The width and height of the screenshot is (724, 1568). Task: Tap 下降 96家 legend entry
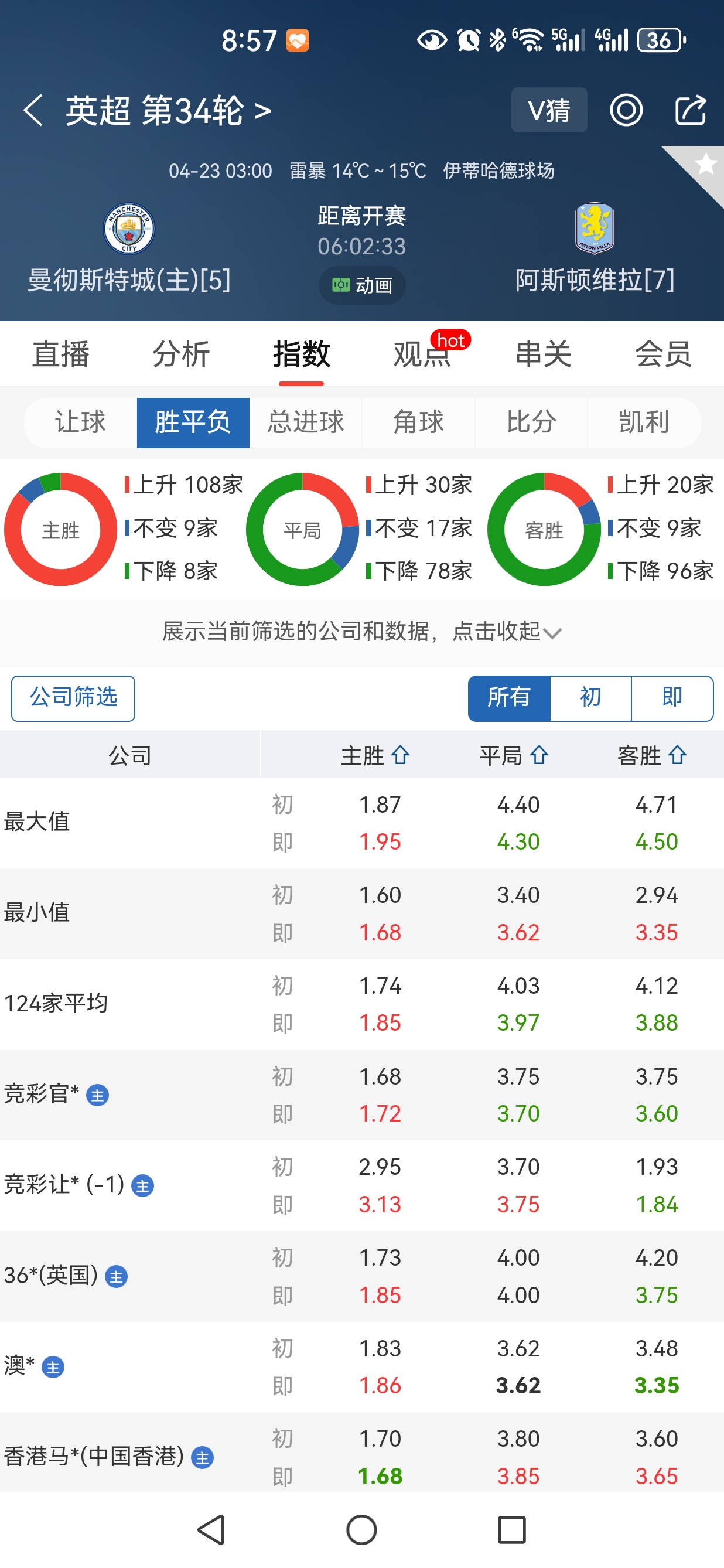pos(661,571)
